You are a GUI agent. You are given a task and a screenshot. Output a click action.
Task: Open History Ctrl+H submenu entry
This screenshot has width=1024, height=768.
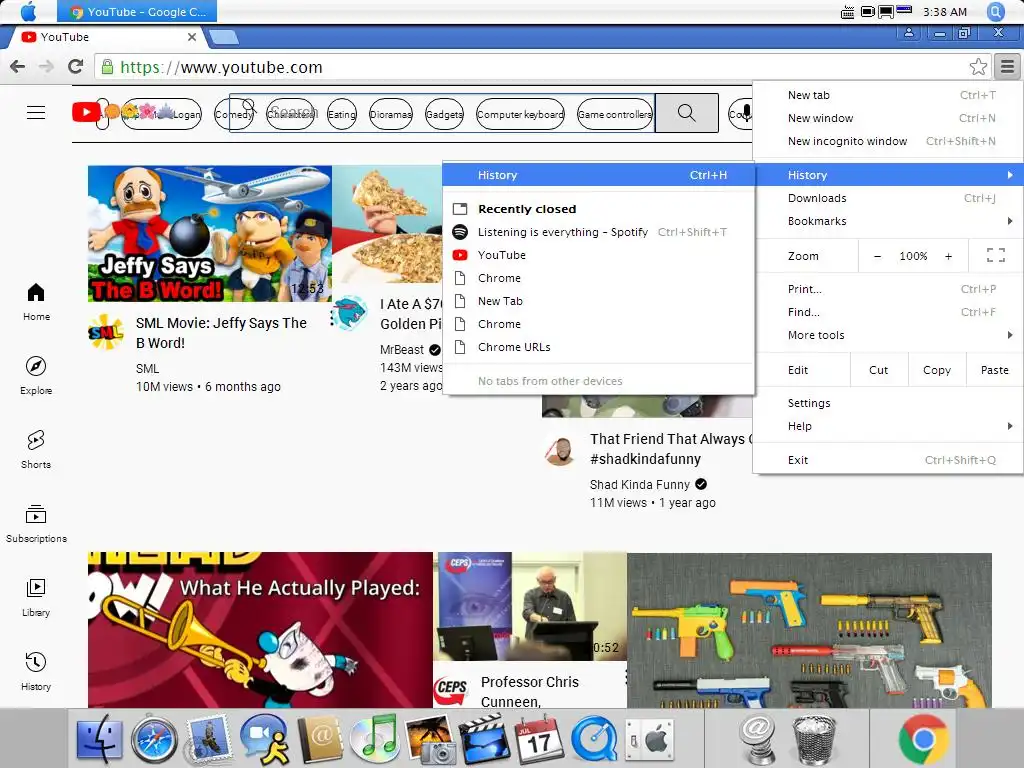tap(598, 174)
